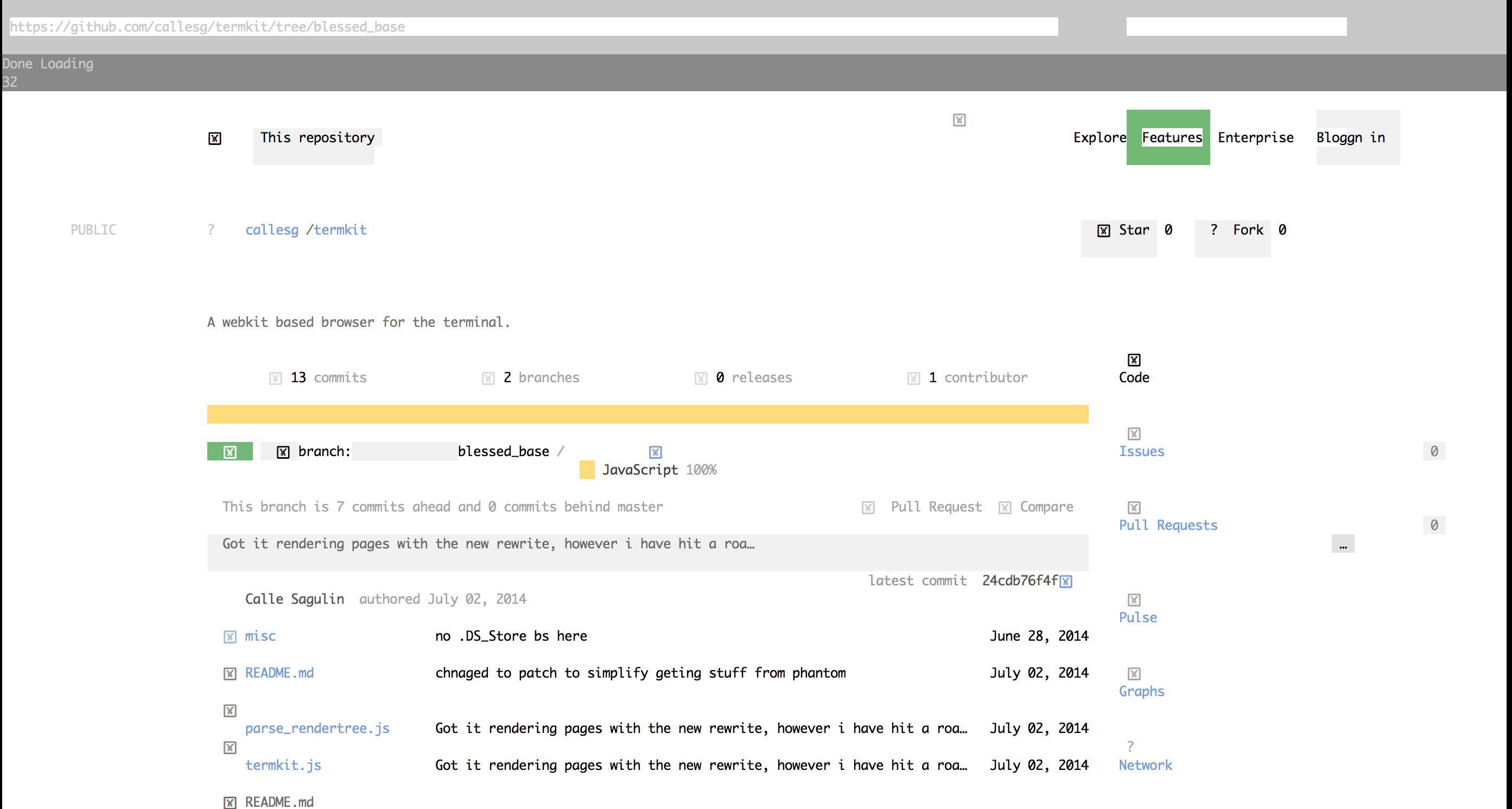Viewport: 1512px width, 809px height.
Task: Click the icon beside 13 commits
Action: point(275,378)
